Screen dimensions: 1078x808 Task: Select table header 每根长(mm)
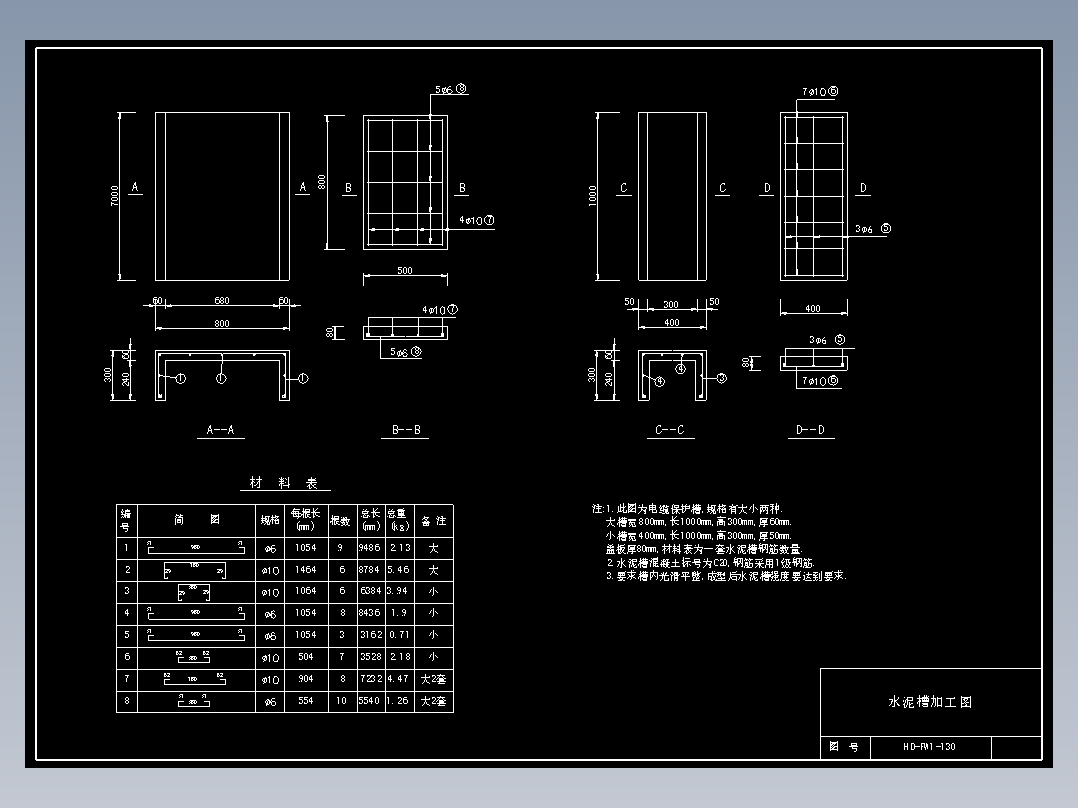pos(305,520)
